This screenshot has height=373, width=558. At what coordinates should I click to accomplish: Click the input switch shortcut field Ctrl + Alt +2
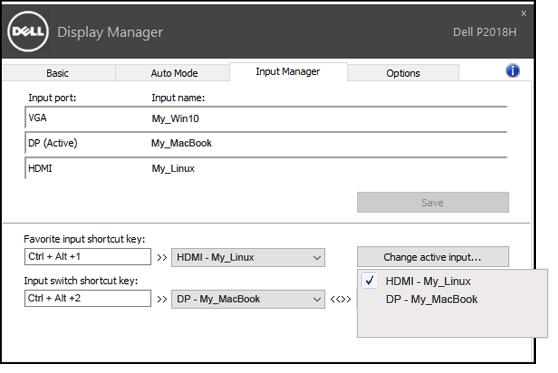[x=88, y=298]
